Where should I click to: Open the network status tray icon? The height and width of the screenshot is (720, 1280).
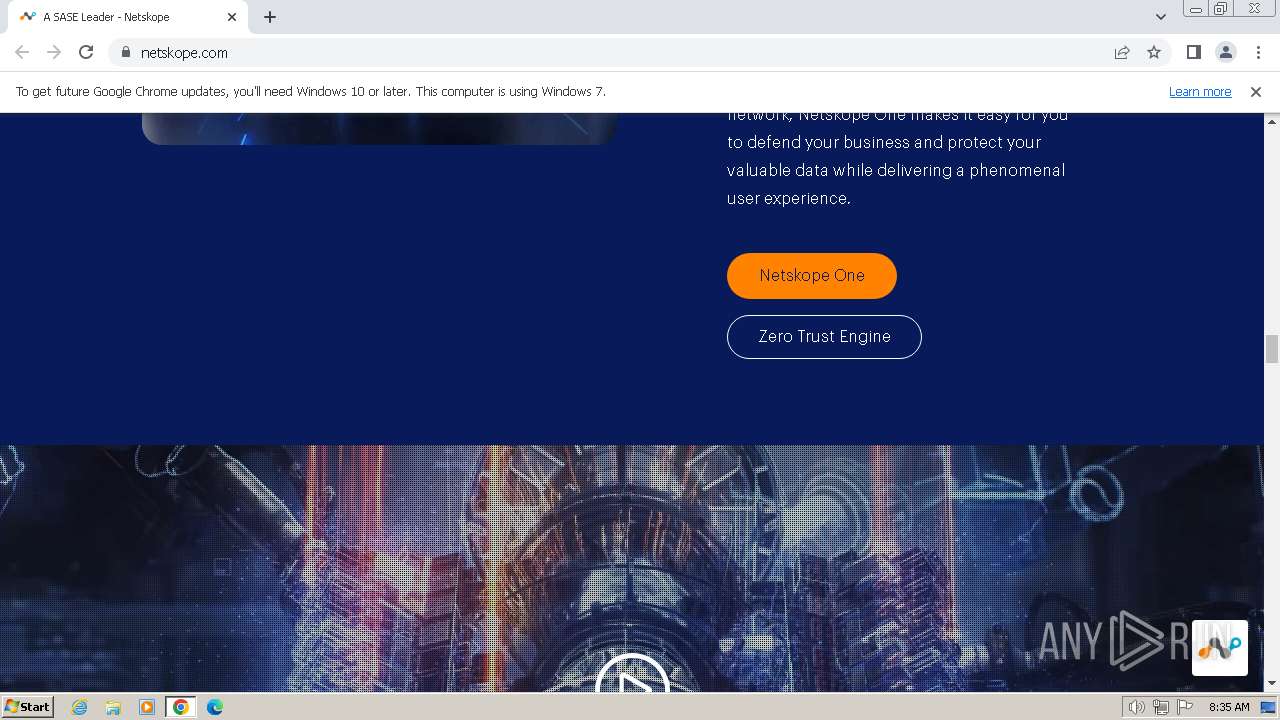click(x=1160, y=707)
